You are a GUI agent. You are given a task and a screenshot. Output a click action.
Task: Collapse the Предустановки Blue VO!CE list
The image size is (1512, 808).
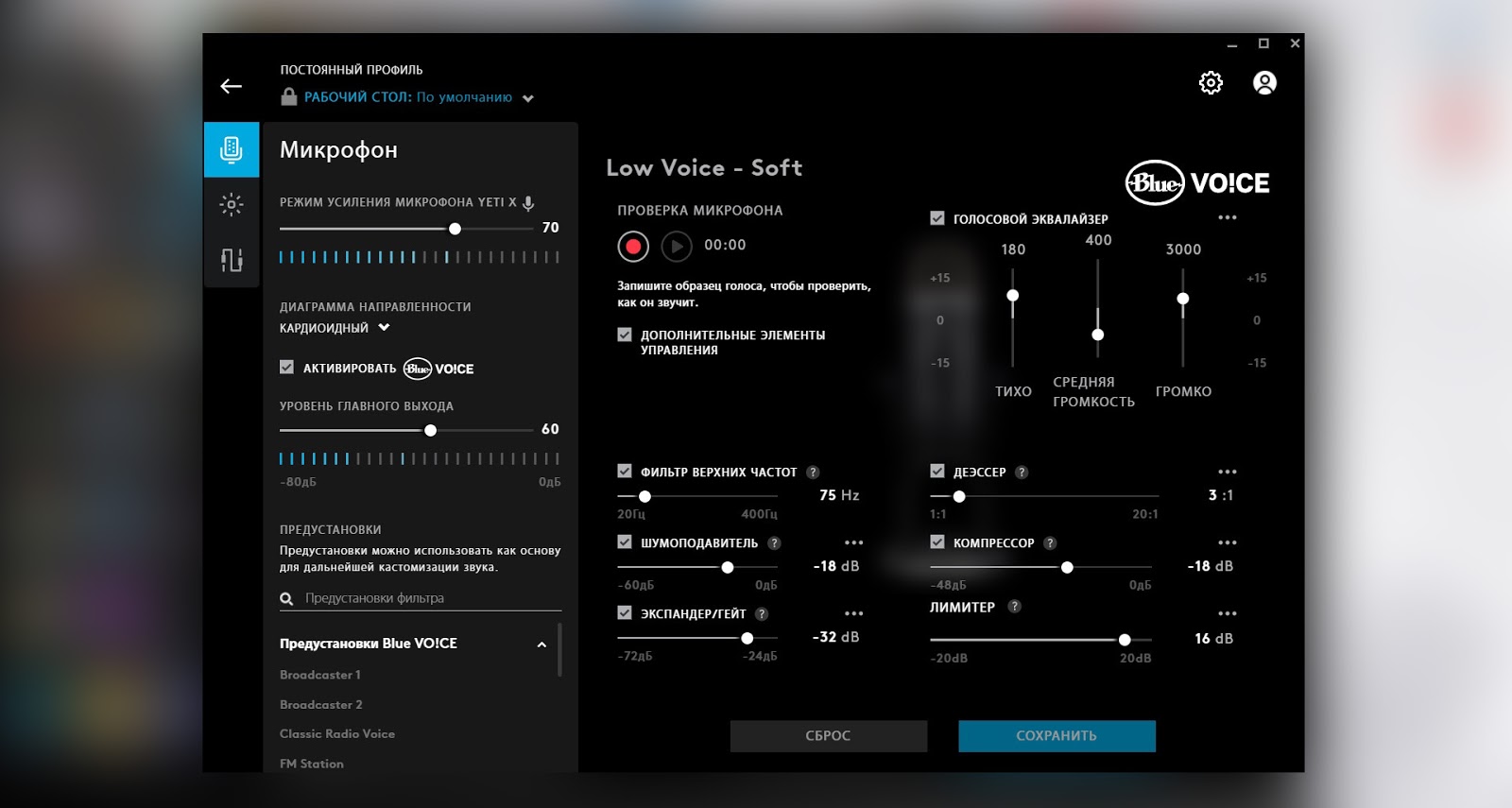click(x=541, y=645)
